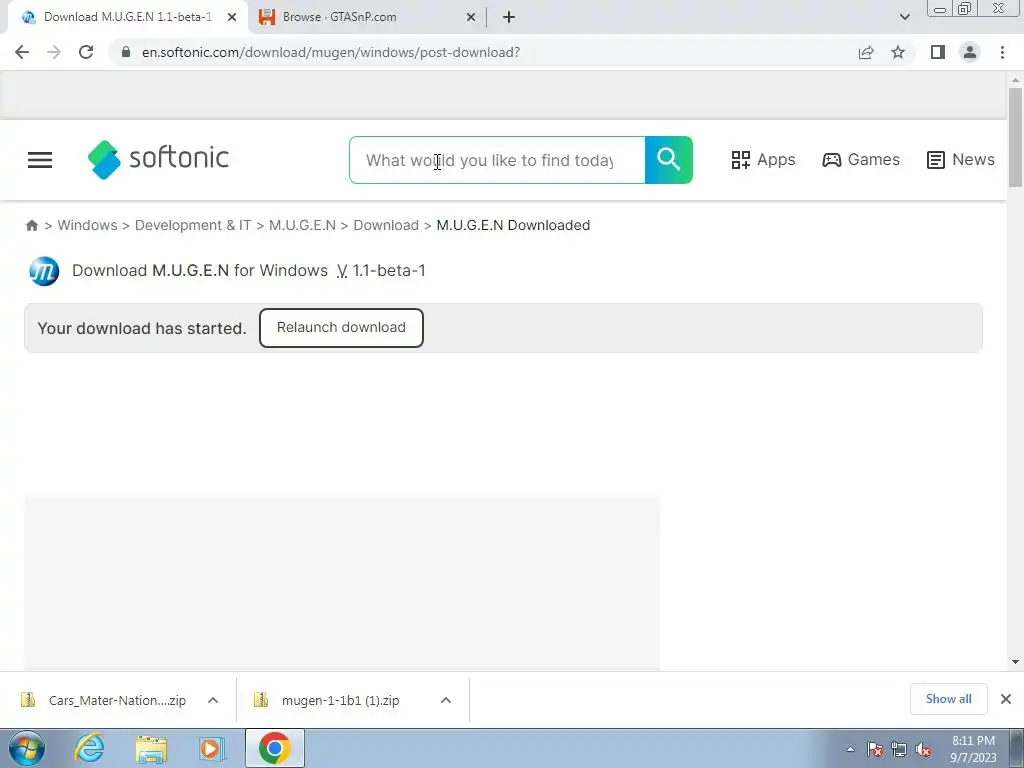Click the muted volume tray icon
Image resolution: width=1024 pixels, height=768 pixels.
(x=923, y=750)
